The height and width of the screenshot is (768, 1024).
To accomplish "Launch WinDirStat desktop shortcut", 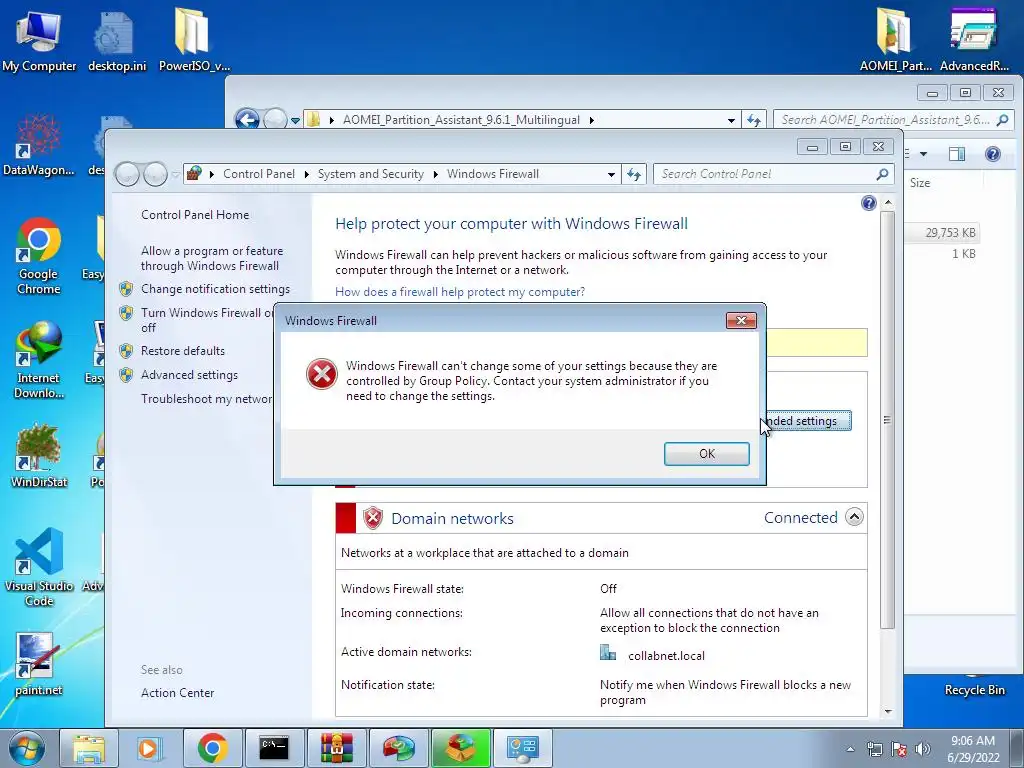I will click(39, 456).
